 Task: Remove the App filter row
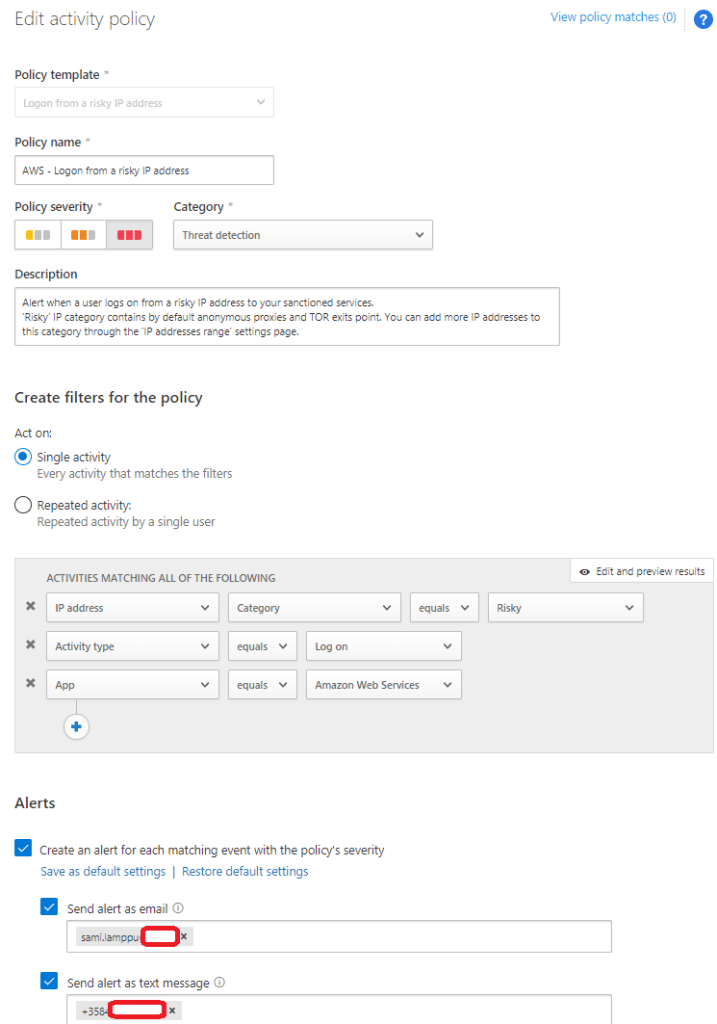click(30, 684)
